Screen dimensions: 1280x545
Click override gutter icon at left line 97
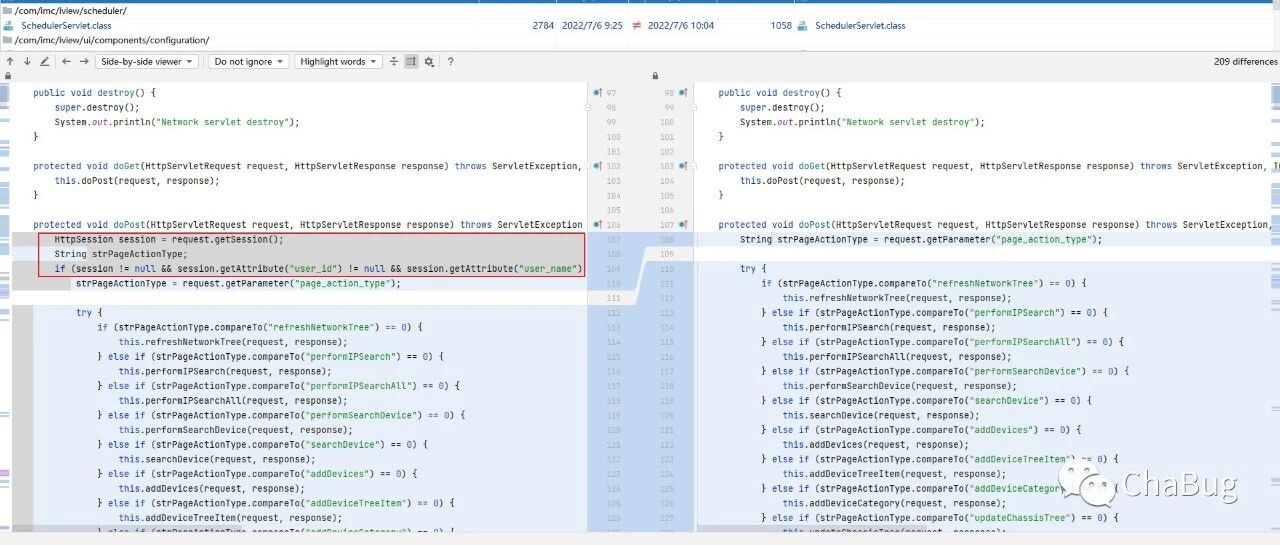pyautogui.click(x=598, y=93)
